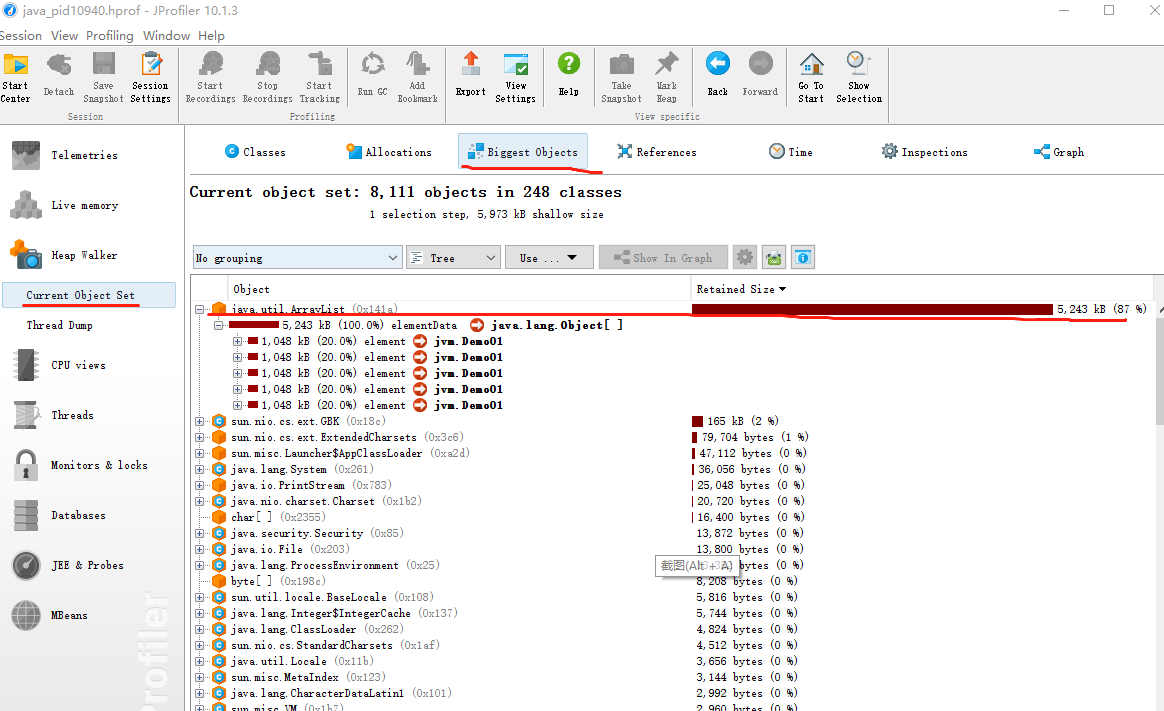
Task: Switch to the Allocations tab
Action: [389, 152]
